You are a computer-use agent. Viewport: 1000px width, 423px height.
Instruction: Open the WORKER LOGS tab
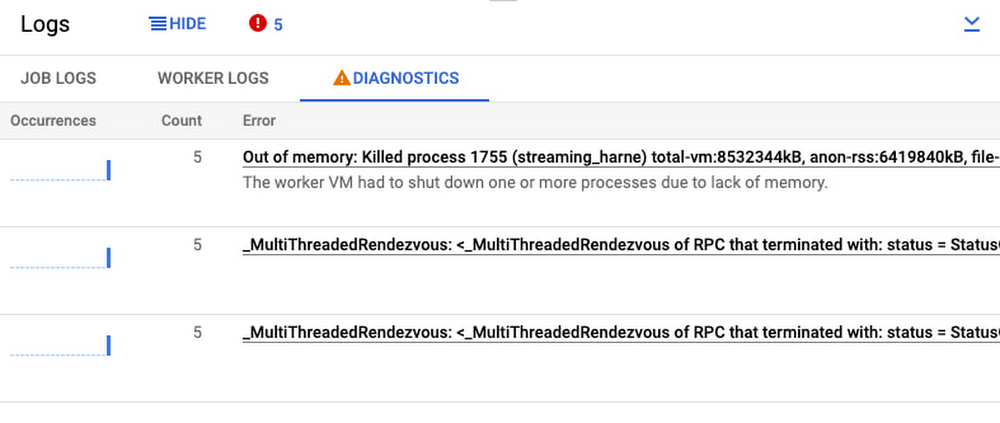point(213,78)
